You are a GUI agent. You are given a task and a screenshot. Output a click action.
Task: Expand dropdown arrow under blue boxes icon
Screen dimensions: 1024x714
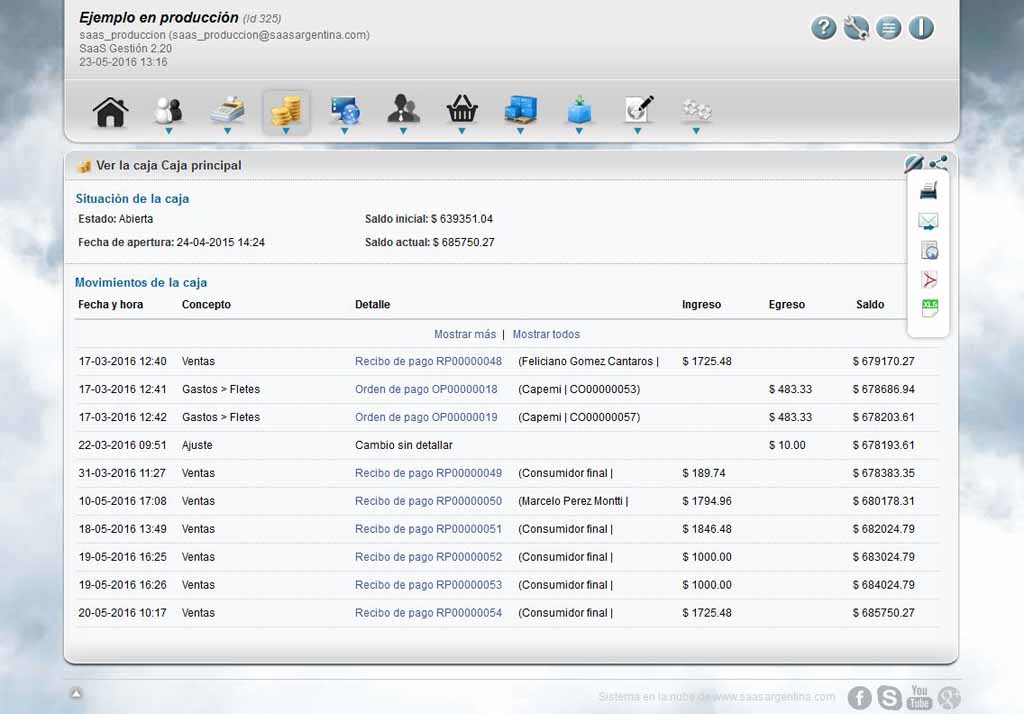(520, 131)
